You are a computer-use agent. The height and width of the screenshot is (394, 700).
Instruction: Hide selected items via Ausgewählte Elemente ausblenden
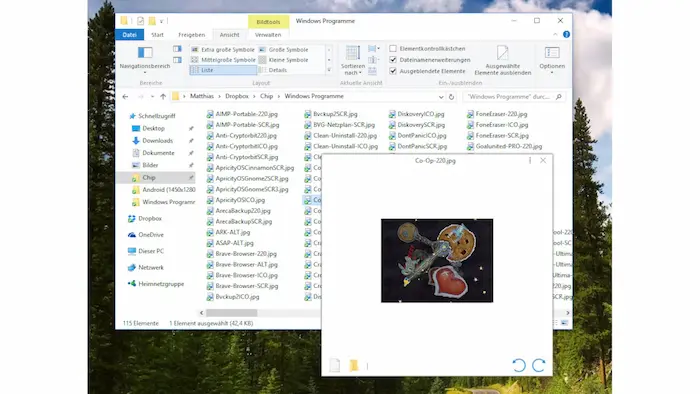tap(503, 60)
